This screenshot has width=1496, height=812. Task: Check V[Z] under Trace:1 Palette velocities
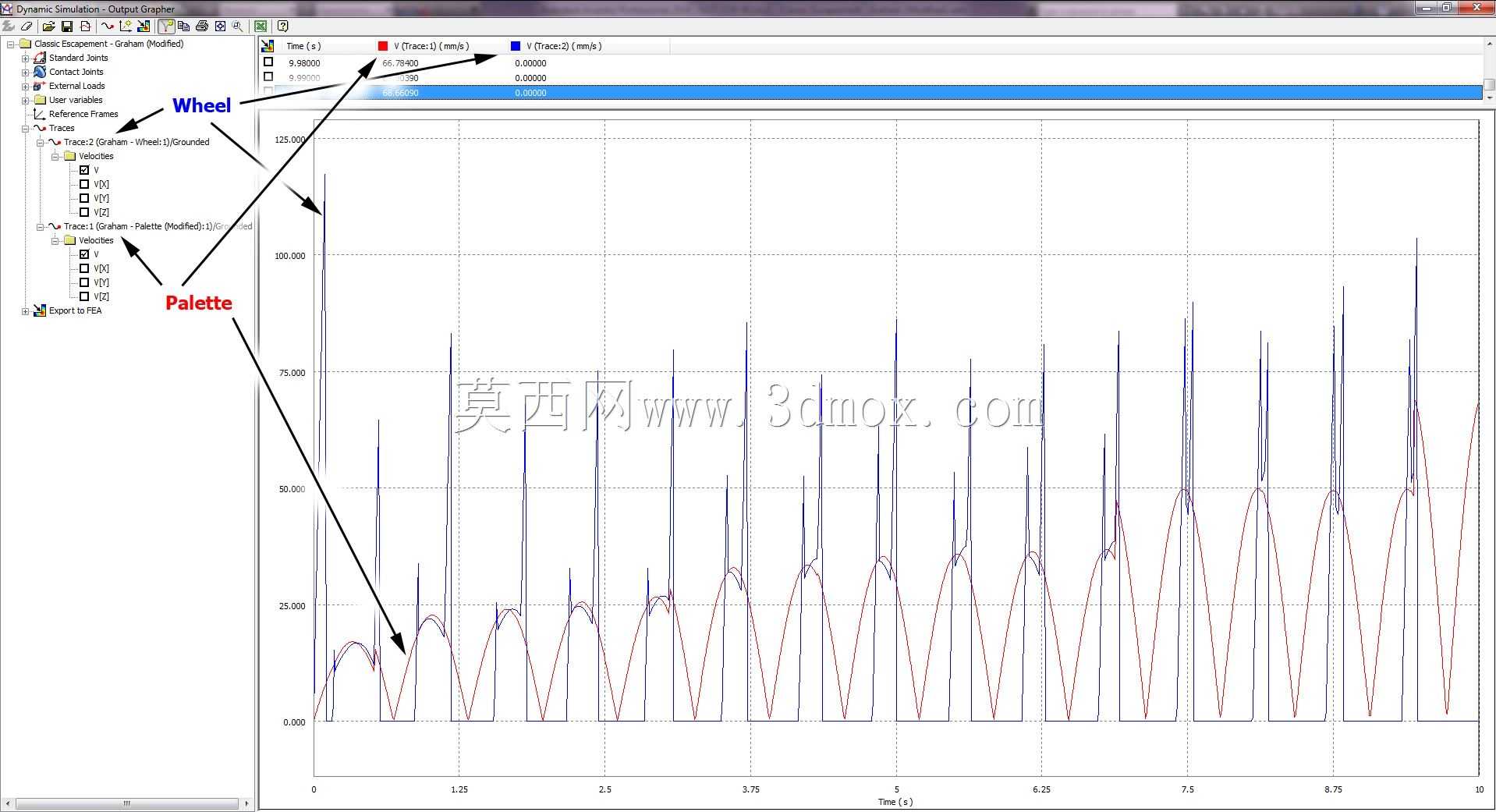pos(84,296)
